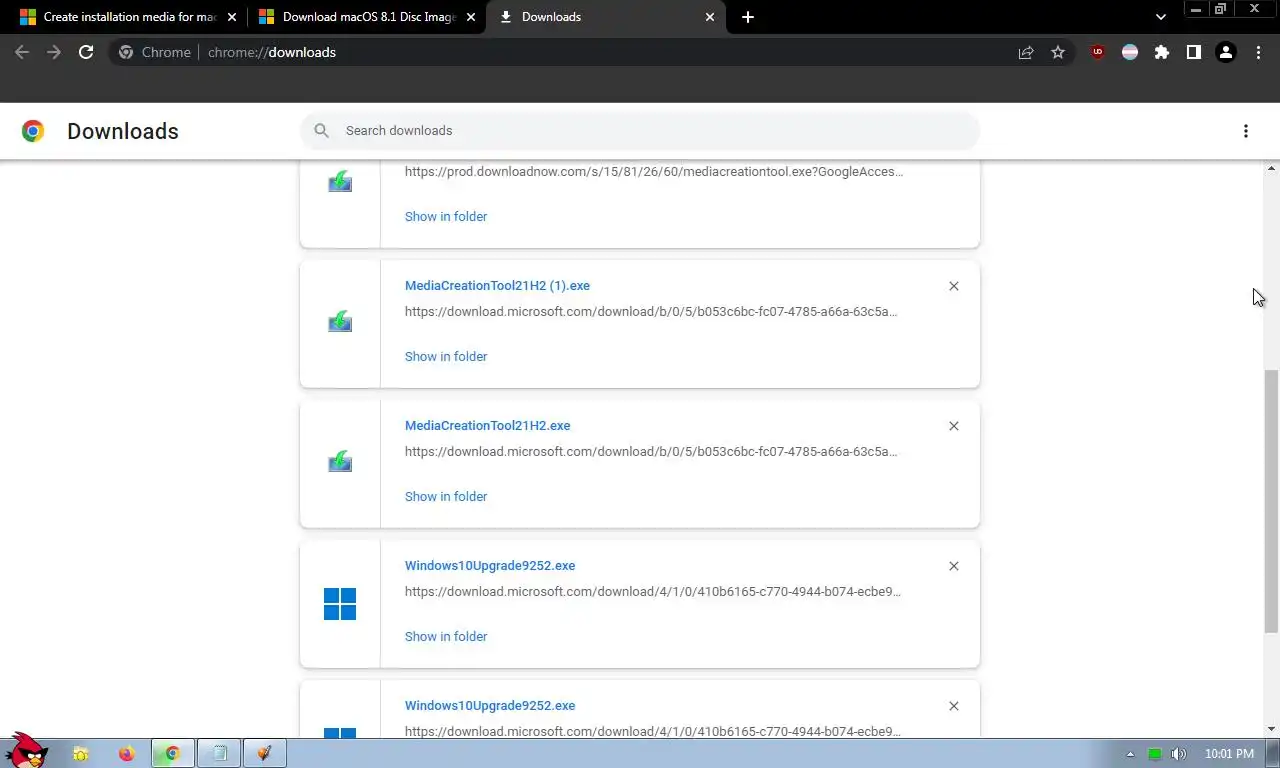Click MediaCreationTool21H2.exe file icon
Image resolution: width=1280 pixels, height=768 pixels.
click(340, 462)
